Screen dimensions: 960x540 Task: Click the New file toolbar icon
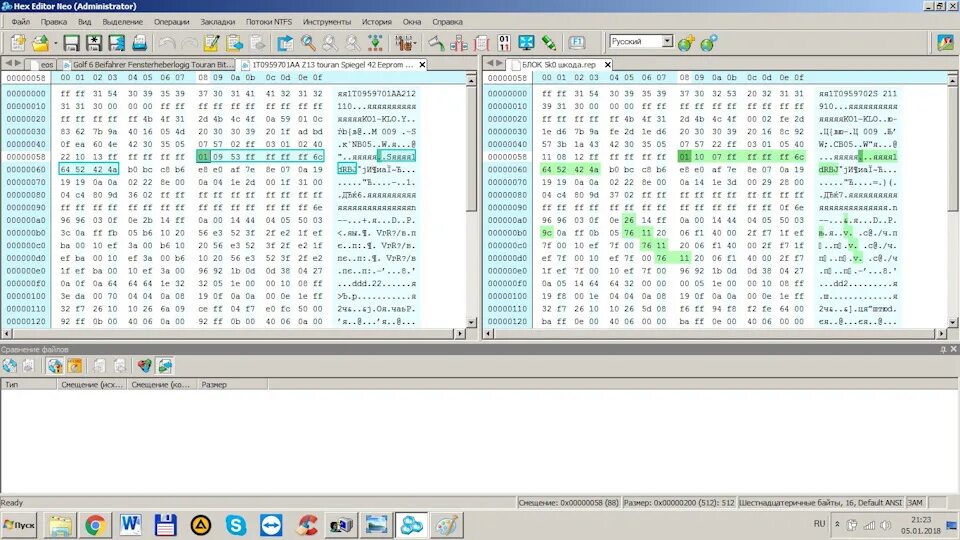[18, 42]
